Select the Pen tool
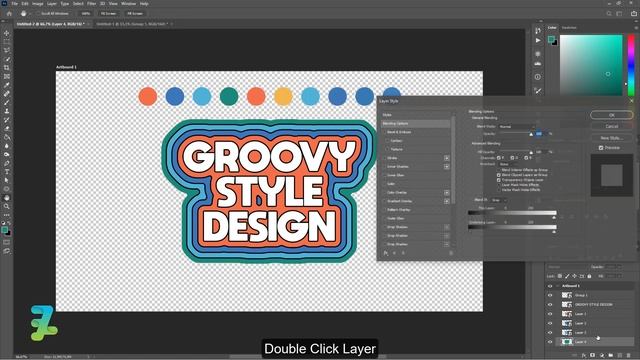 7,163
